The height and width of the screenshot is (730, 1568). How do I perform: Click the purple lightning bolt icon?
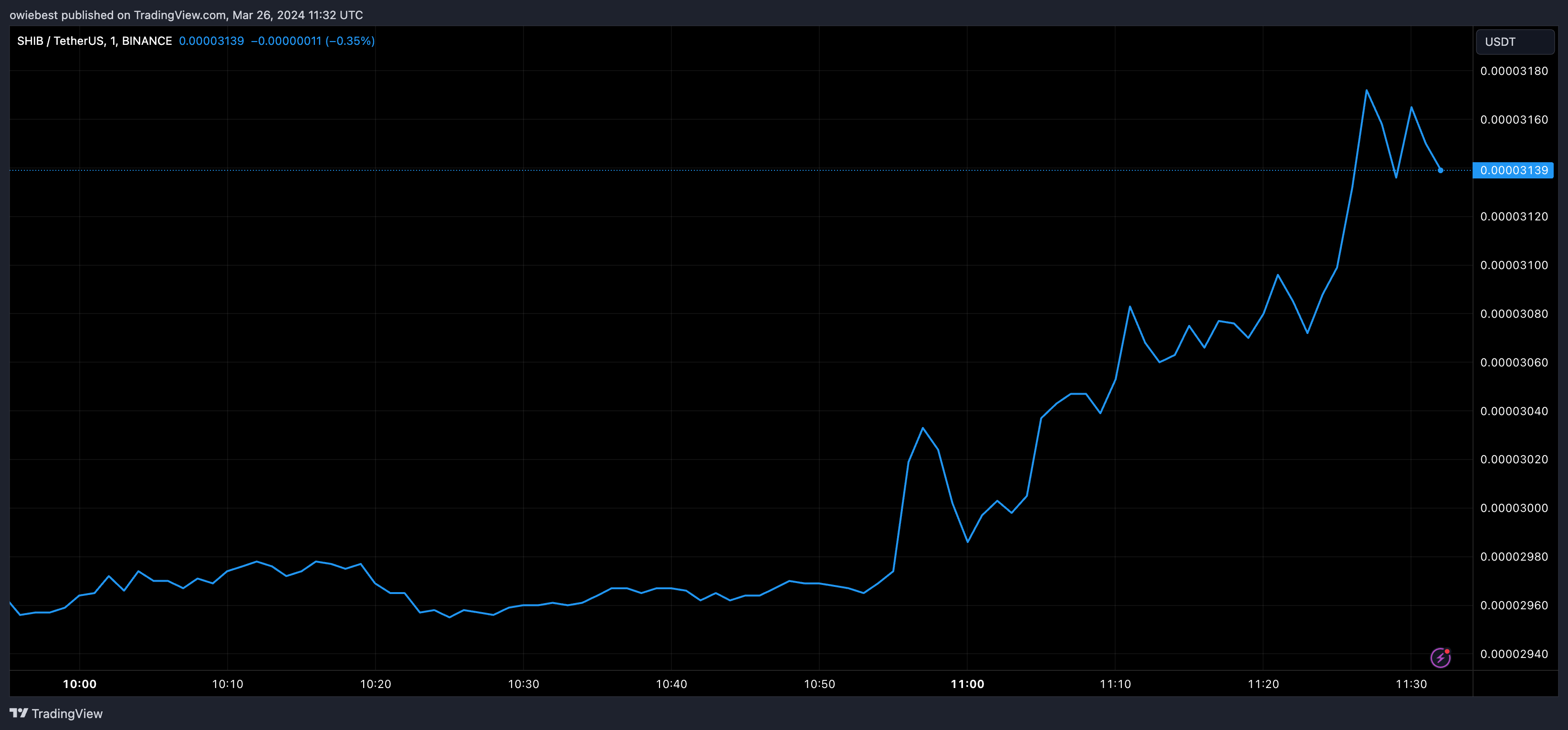[1440, 657]
